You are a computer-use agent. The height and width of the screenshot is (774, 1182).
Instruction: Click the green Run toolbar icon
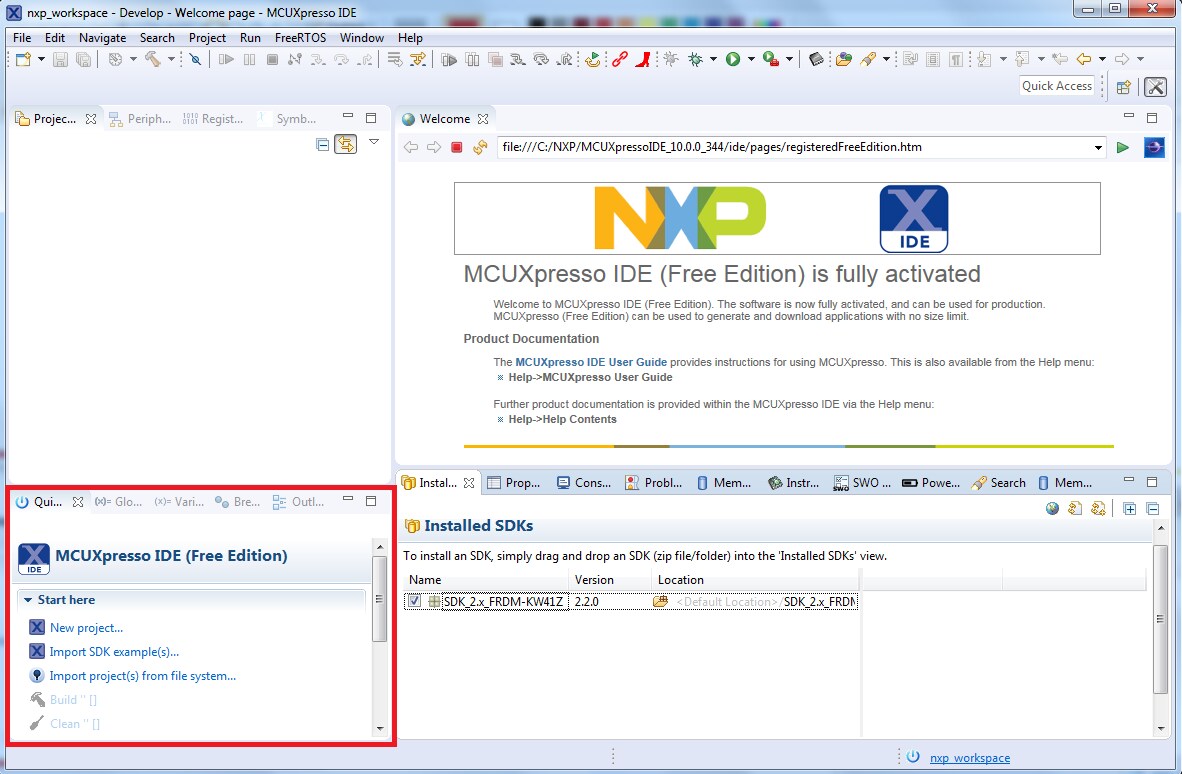[x=733, y=60]
